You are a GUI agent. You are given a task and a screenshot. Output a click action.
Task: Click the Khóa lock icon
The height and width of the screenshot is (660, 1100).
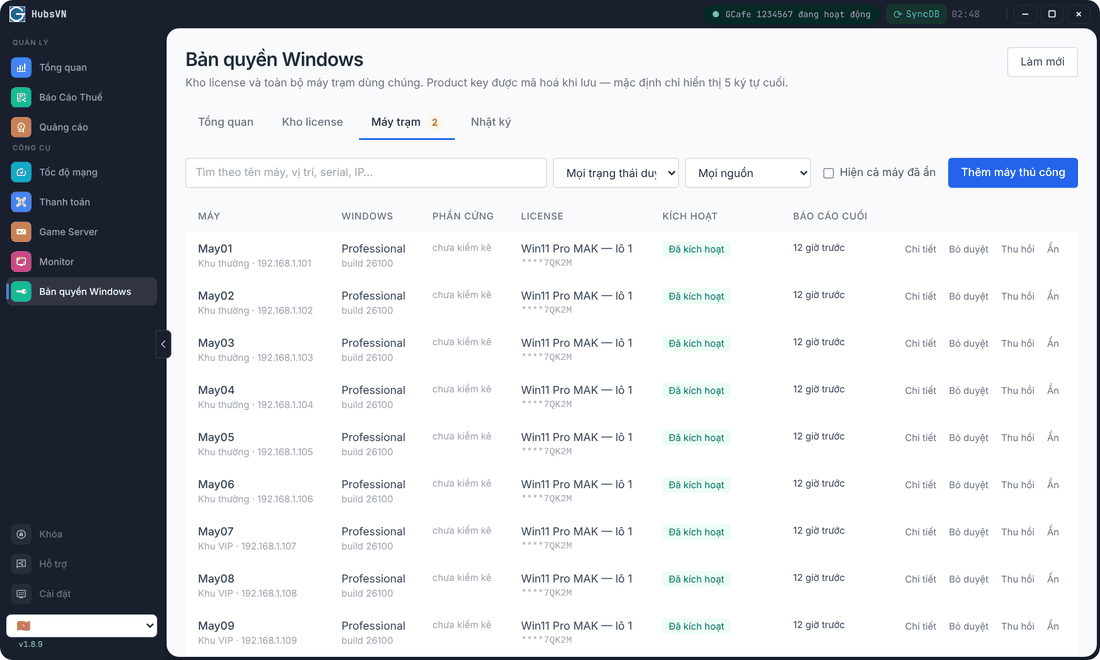pyautogui.click(x=21, y=534)
